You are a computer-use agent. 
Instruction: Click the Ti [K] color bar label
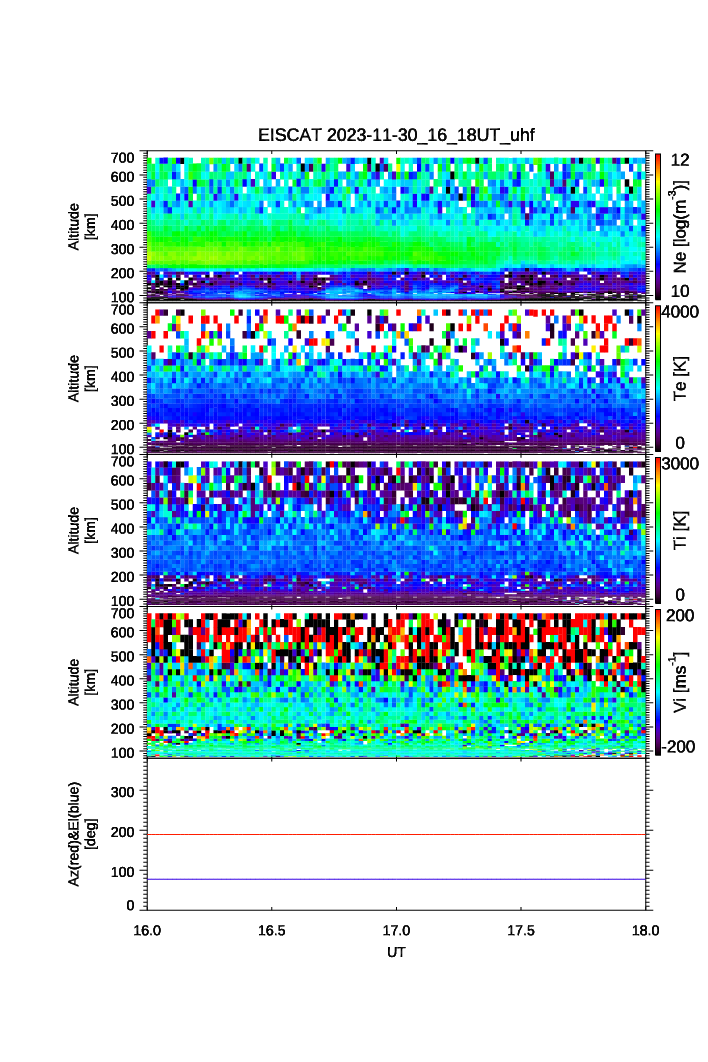682,530
